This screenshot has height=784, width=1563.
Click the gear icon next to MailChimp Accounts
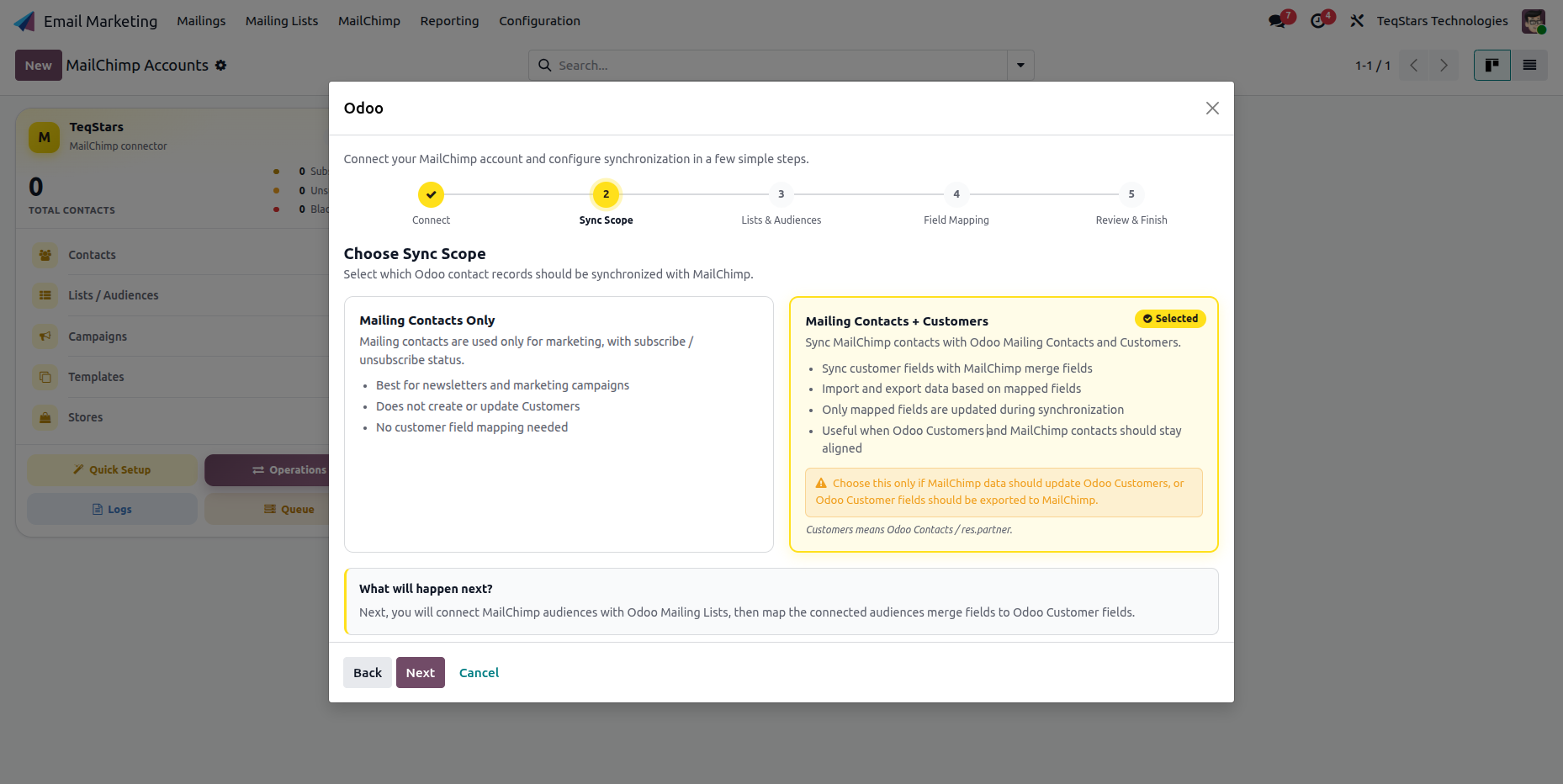(x=220, y=66)
